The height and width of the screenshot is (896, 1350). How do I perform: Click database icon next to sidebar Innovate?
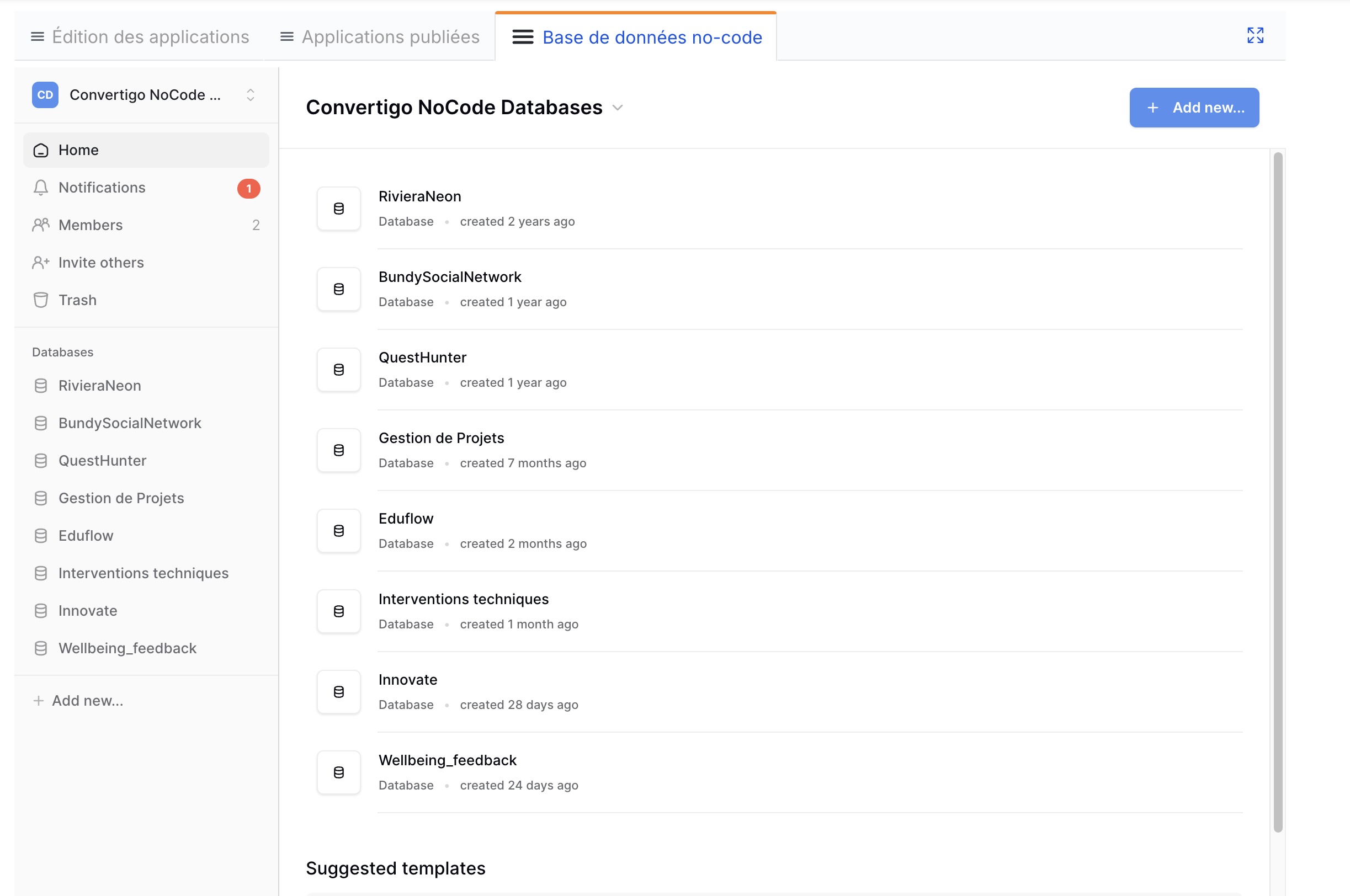coord(41,611)
